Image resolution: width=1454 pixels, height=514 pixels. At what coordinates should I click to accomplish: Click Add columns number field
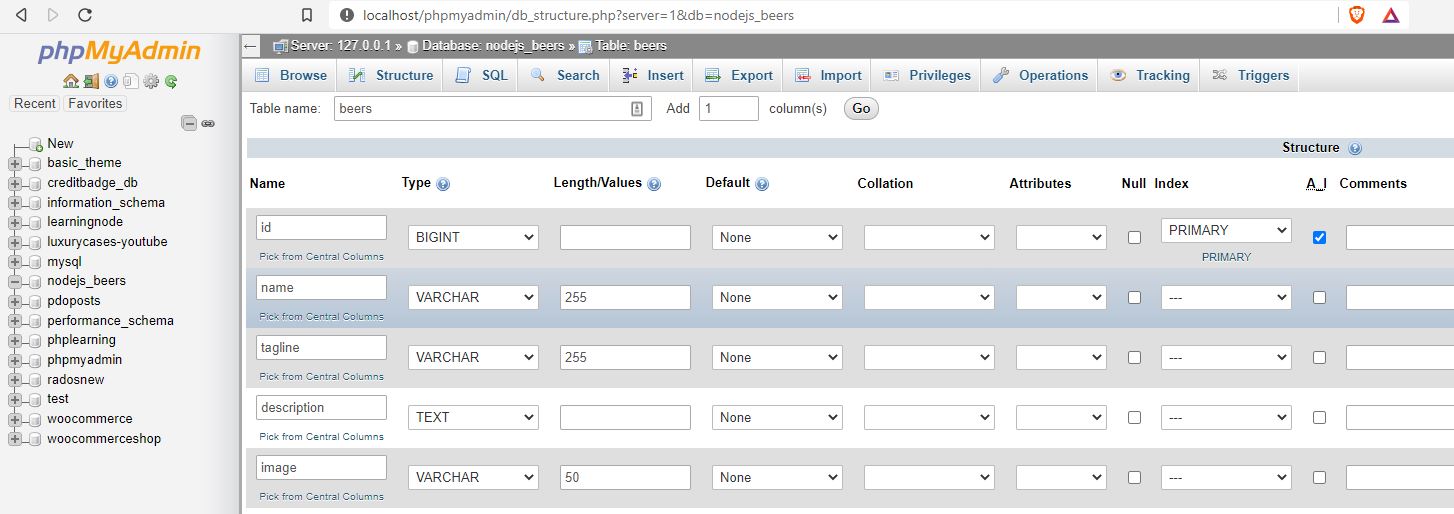(x=729, y=108)
